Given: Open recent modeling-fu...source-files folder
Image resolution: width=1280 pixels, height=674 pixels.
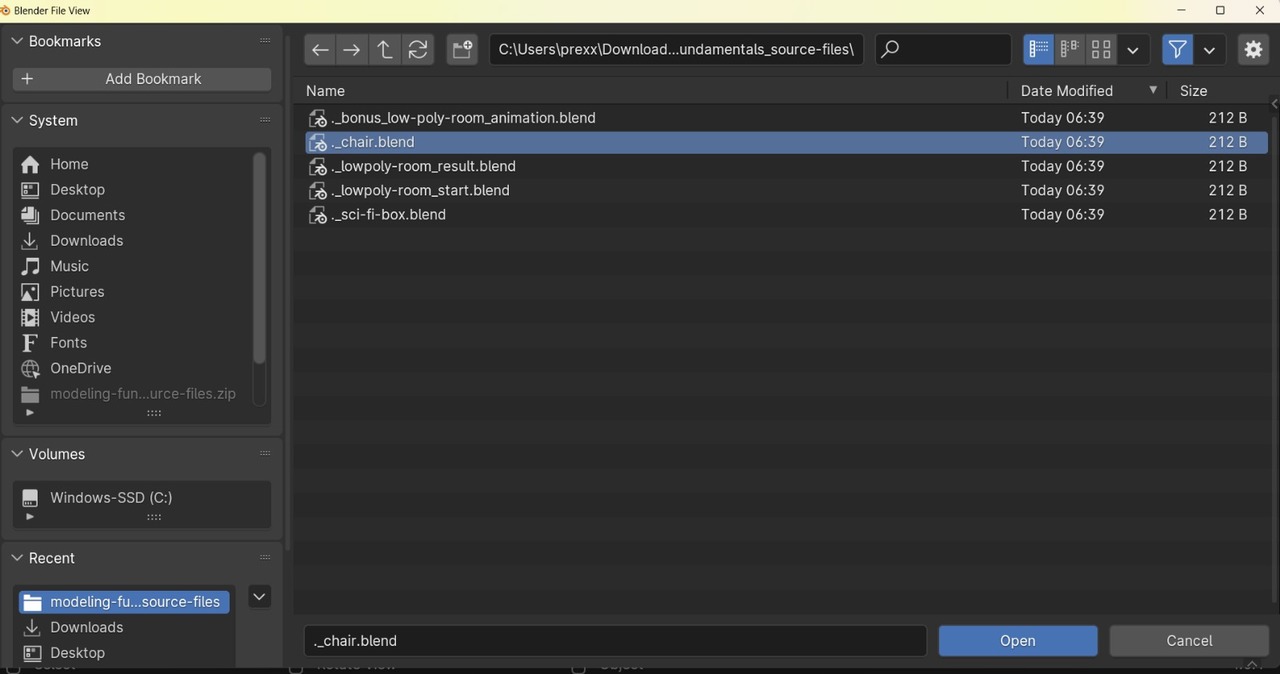Looking at the screenshot, I should [124, 602].
